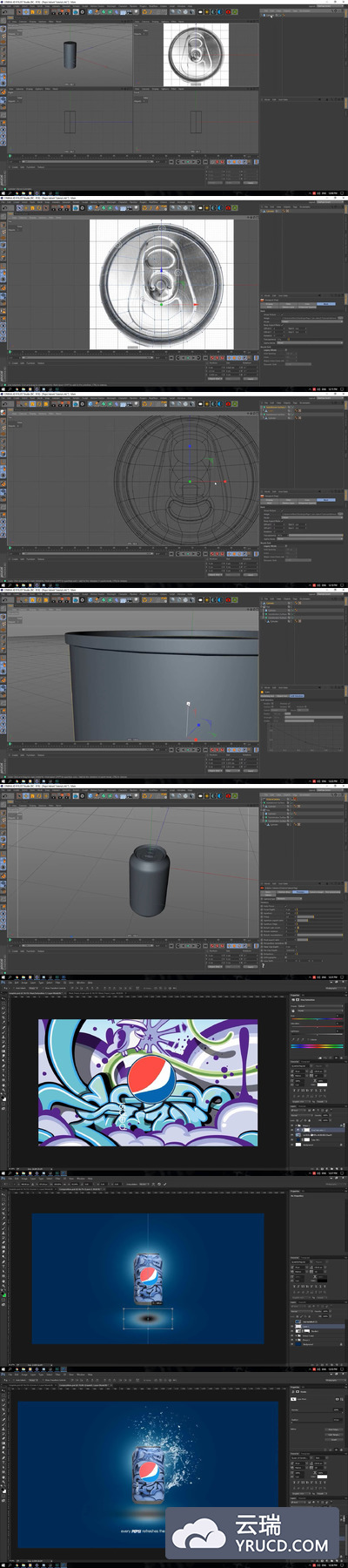Click the green axis handle at the can-lid photo center

tap(161, 304)
